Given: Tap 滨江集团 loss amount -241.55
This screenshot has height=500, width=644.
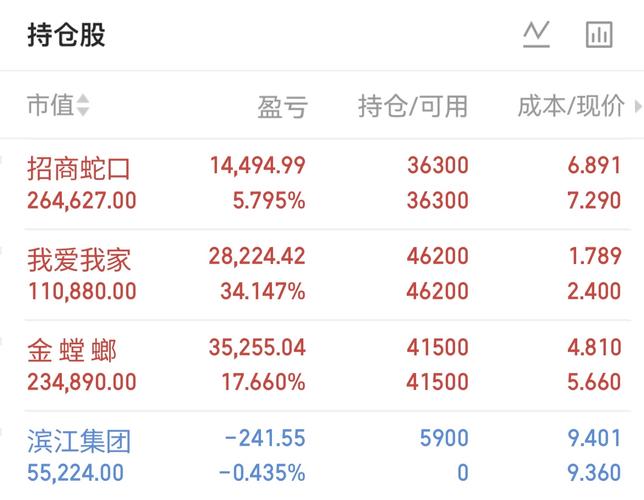Looking at the screenshot, I should coord(264,438).
